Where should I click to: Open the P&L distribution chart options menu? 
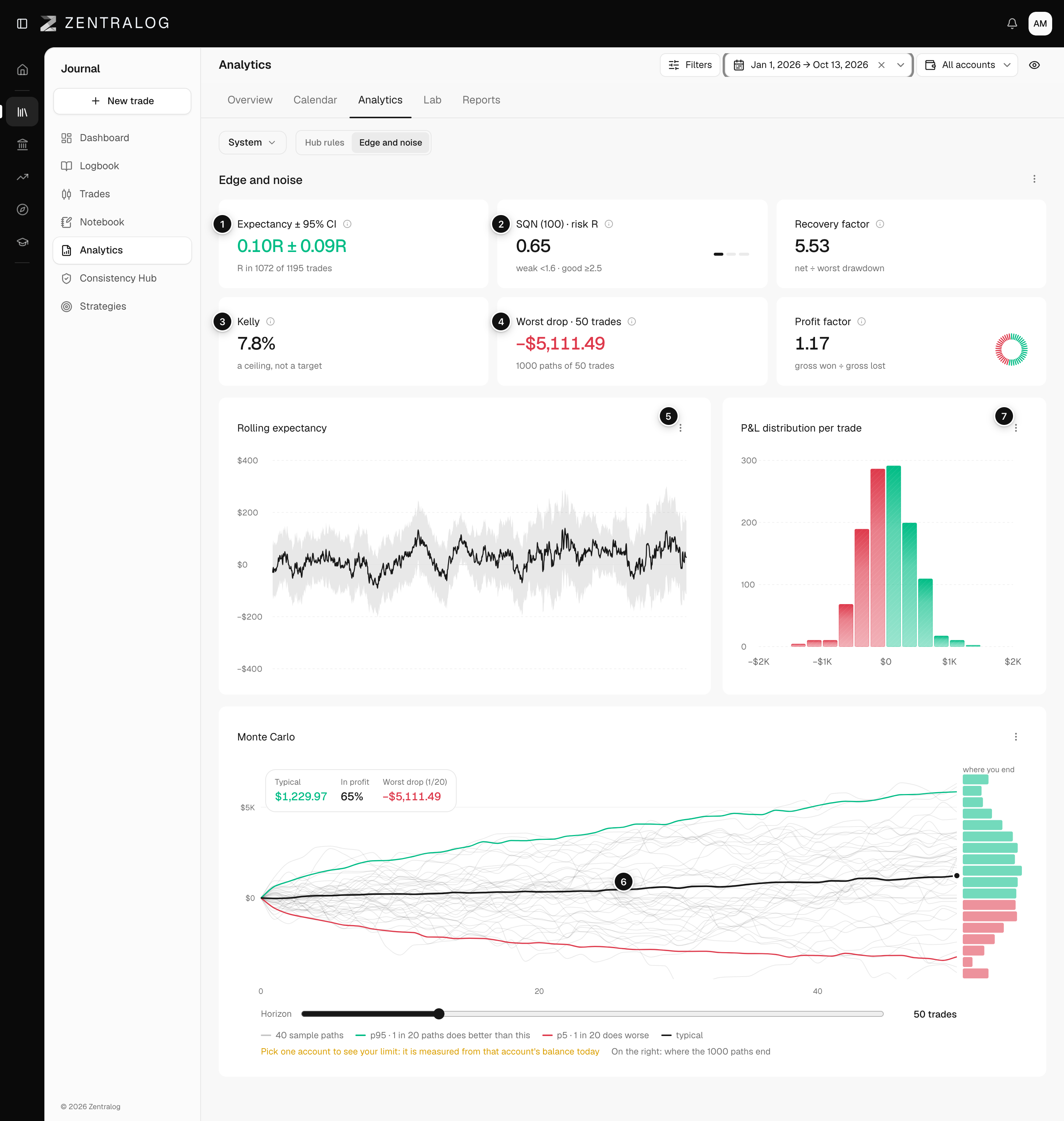click(1015, 428)
